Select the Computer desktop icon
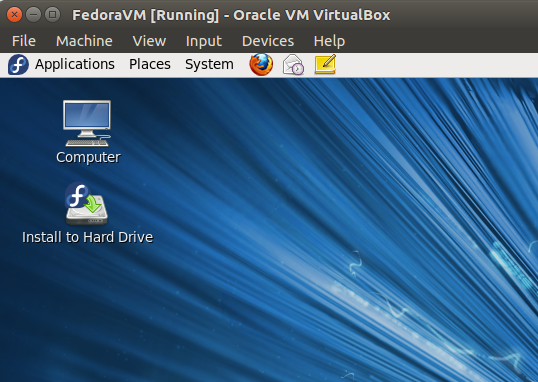The width and height of the screenshot is (538, 382). click(87, 123)
